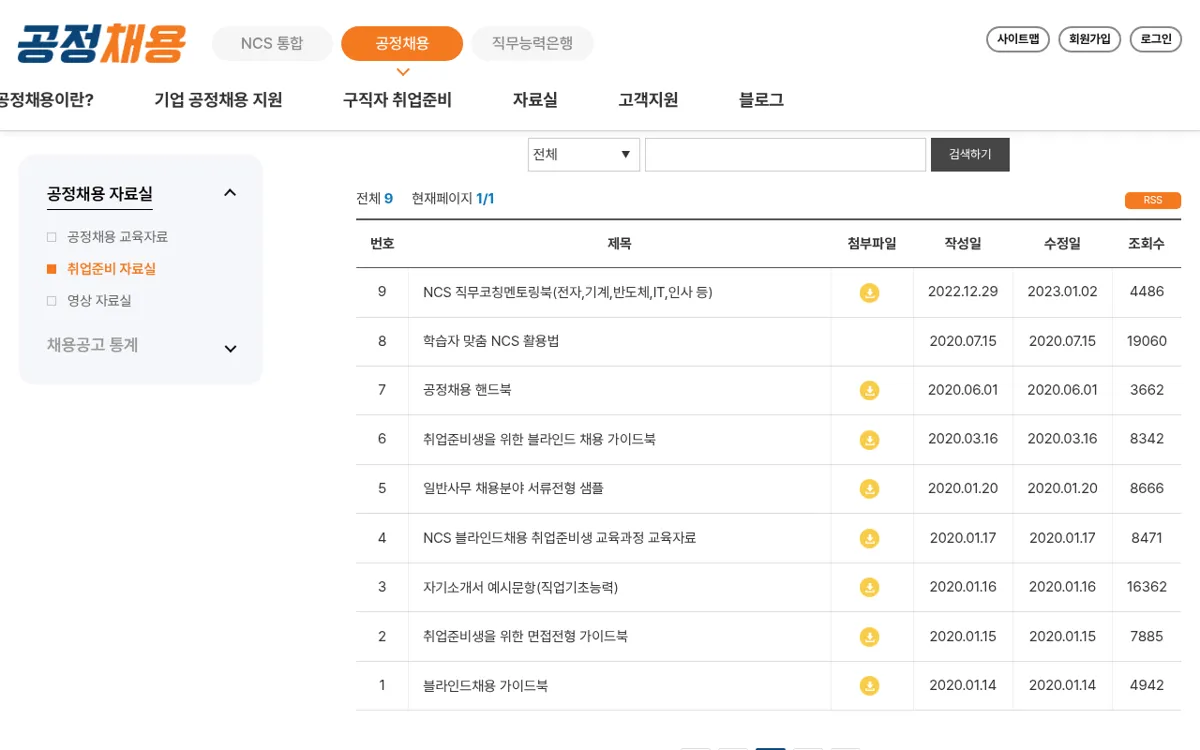Image resolution: width=1200 pixels, height=750 pixels.
Task: Open 취업준비생을 위한 블라인드 채용 가이드북
Action: (x=539, y=439)
